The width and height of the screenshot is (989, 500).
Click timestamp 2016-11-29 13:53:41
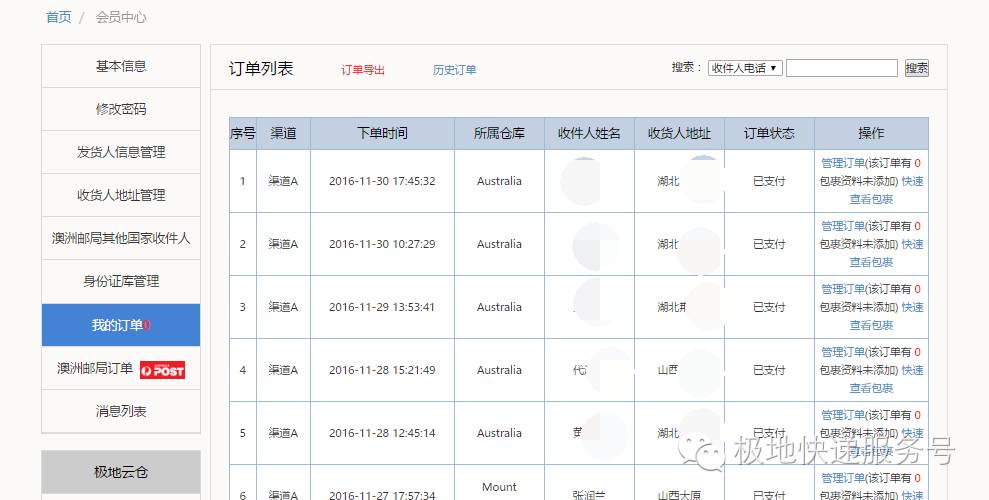pyautogui.click(x=382, y=307)
